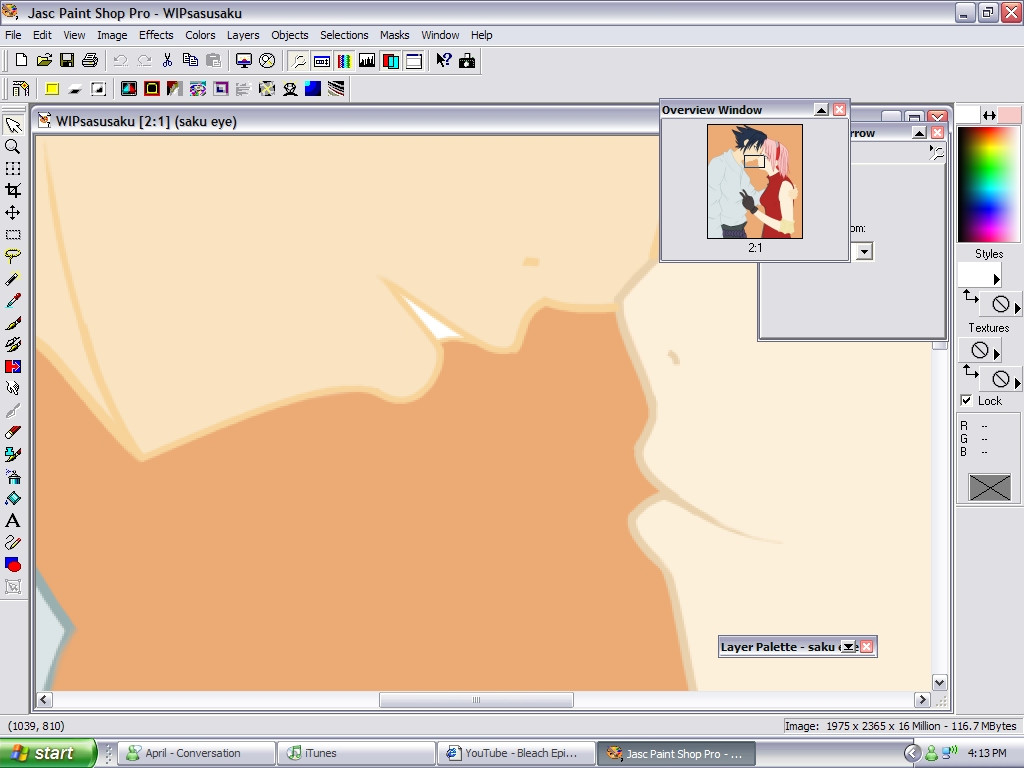Switch to April - Conversation taskbar button

point(199,753)
